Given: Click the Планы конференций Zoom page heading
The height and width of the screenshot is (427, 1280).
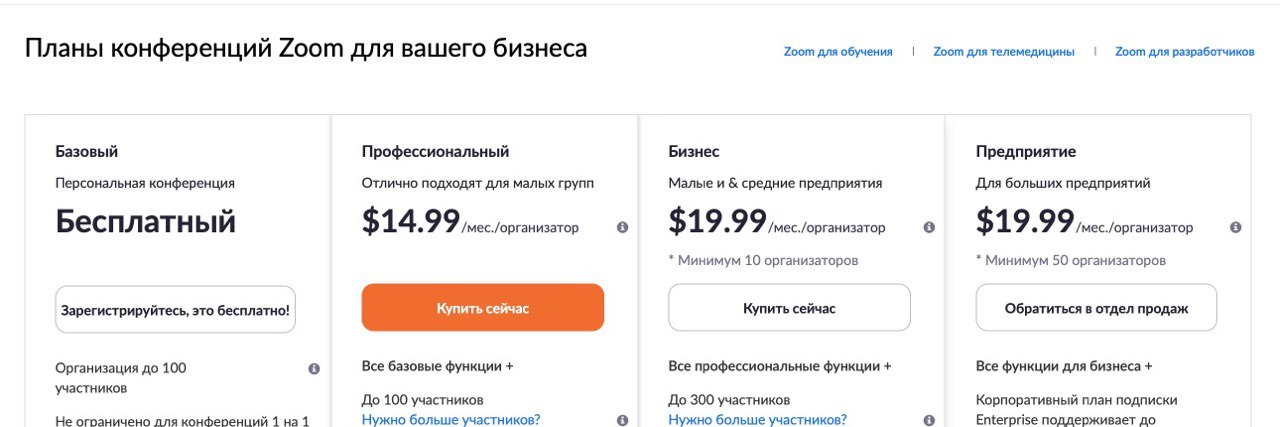Looking at the screenshot, I should point(306,48).
